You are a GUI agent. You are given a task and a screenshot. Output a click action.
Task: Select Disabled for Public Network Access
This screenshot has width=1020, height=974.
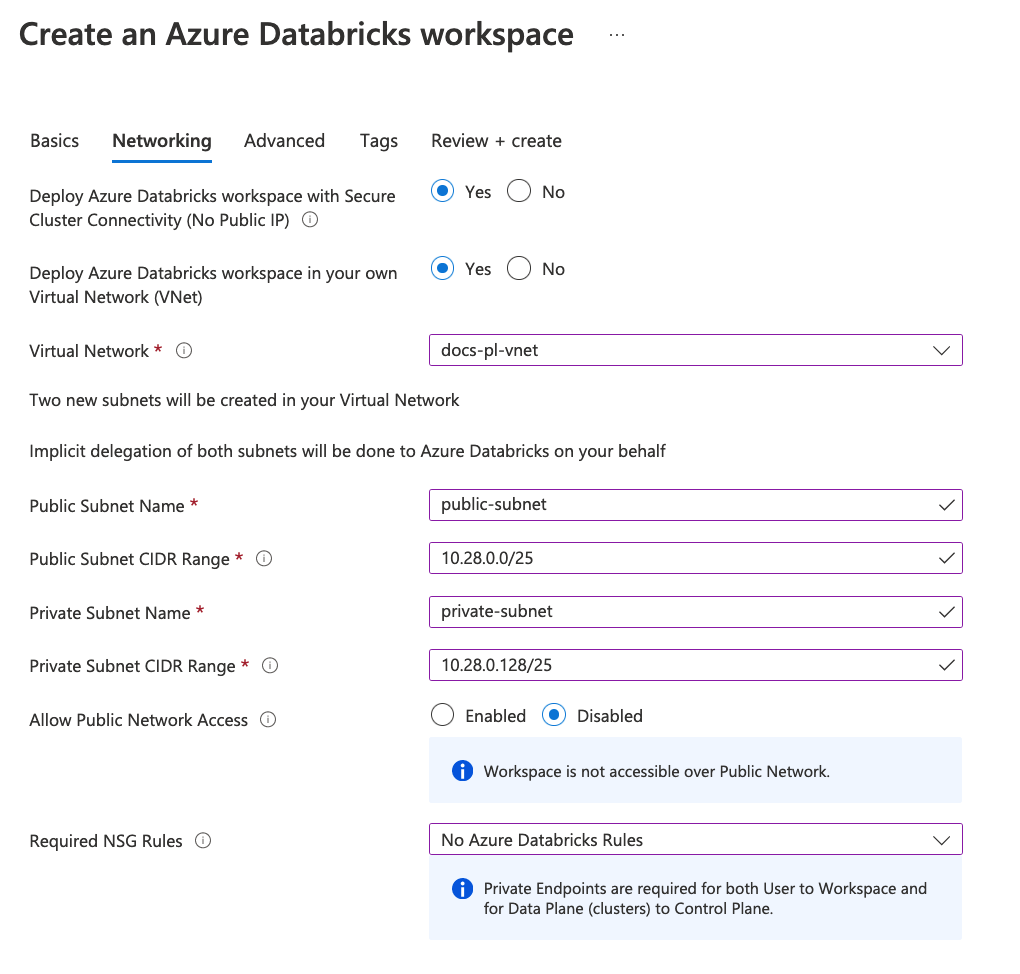tap(554, 715)
